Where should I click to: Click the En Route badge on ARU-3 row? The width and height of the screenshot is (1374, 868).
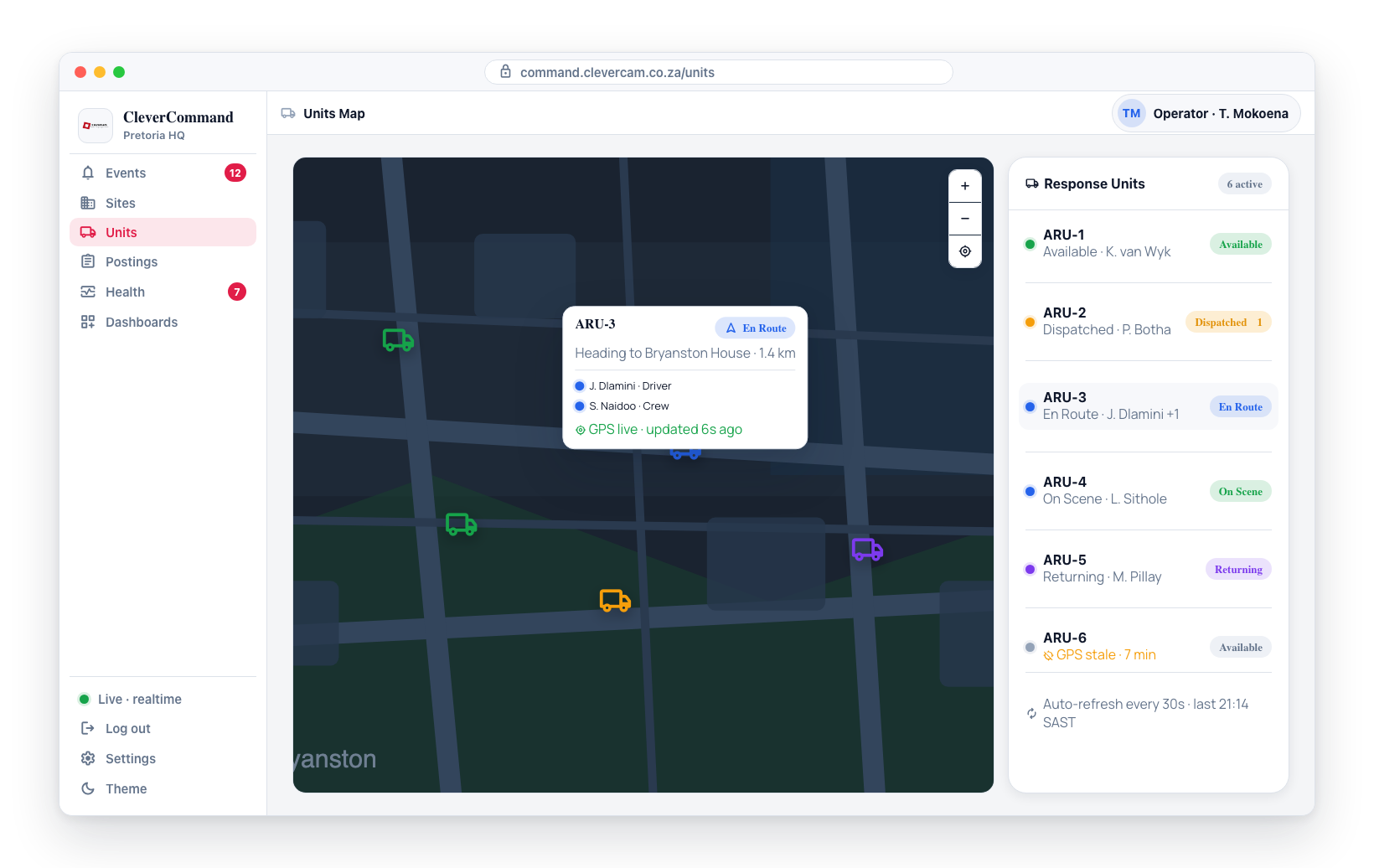pyautogui.click(x=1240, y=406)
